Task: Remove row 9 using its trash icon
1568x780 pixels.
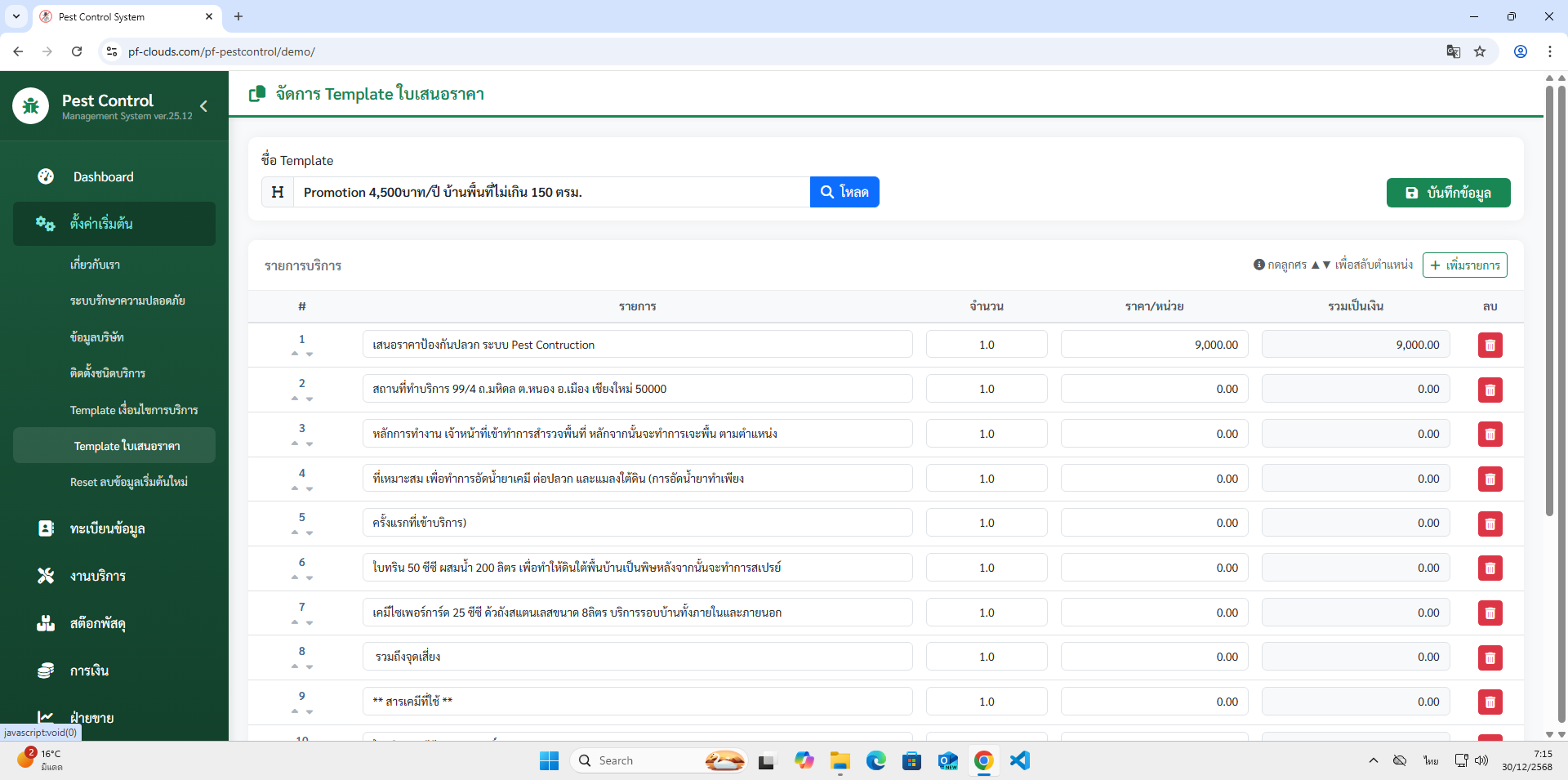Action: (x=1490, y=702)
